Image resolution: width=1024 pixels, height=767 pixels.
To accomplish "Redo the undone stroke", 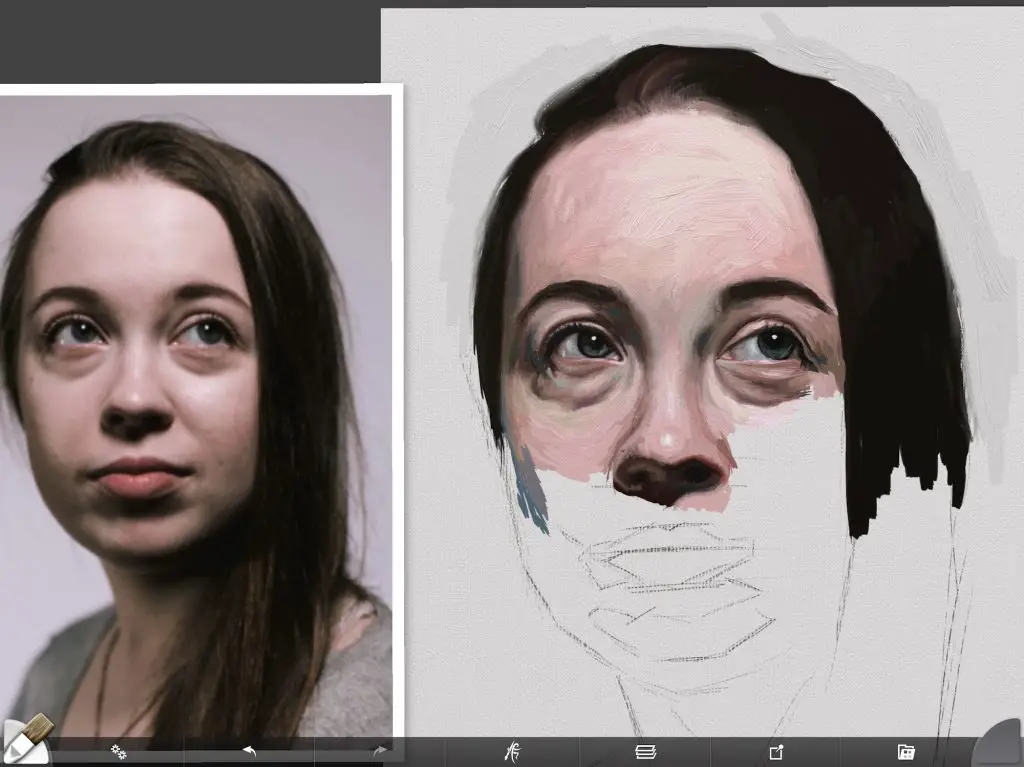I will point(380,751).
